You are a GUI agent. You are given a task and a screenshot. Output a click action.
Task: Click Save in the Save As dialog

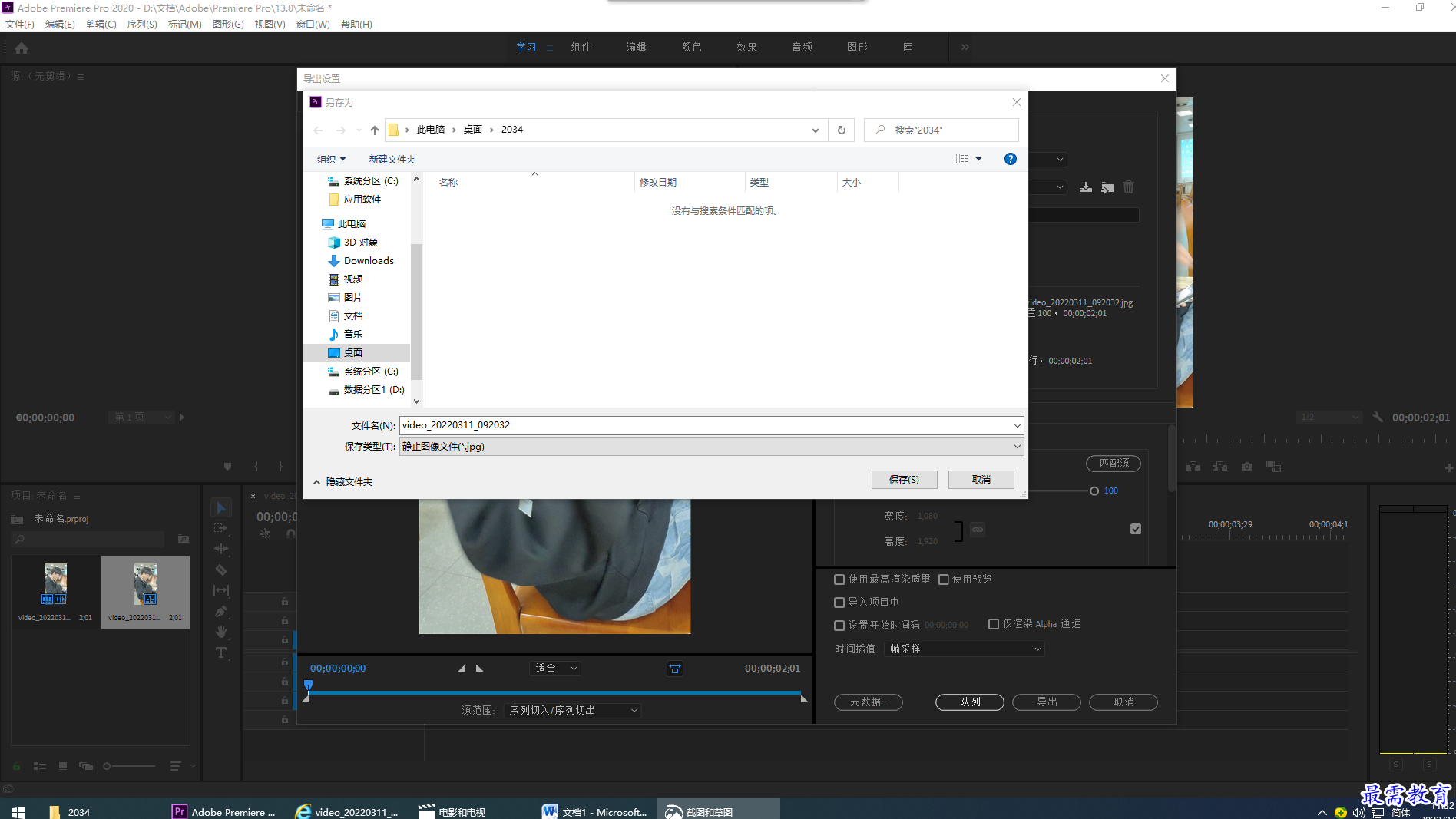[x=904, y=480]
